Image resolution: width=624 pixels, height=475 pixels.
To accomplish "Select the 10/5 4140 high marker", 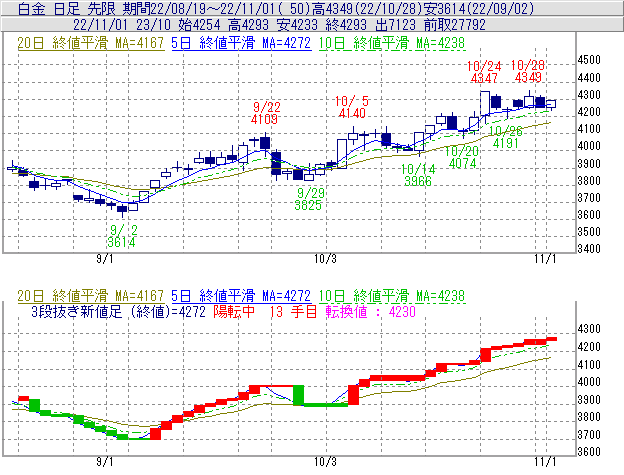I will pyautogui.click(x=352, y=107).
